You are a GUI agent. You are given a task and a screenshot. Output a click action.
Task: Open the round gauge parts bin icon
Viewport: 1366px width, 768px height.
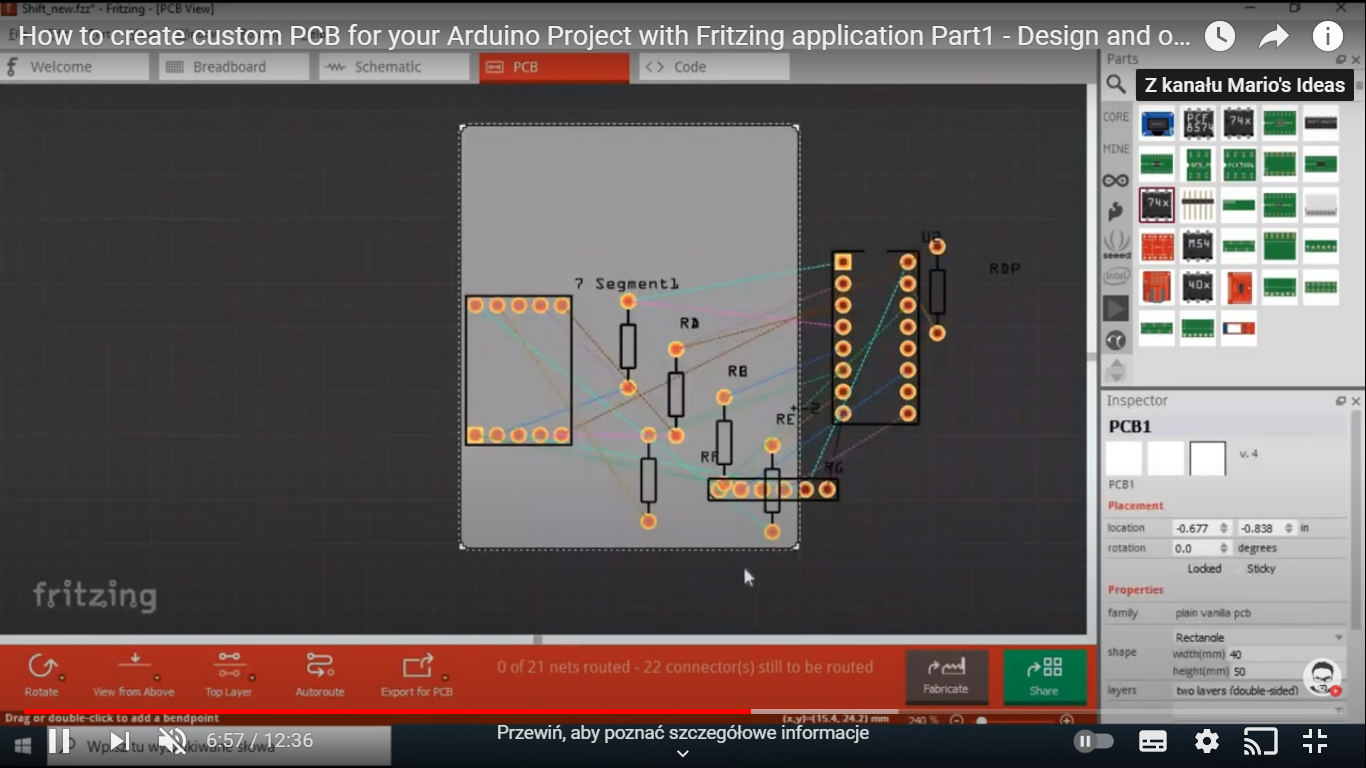1116,340
